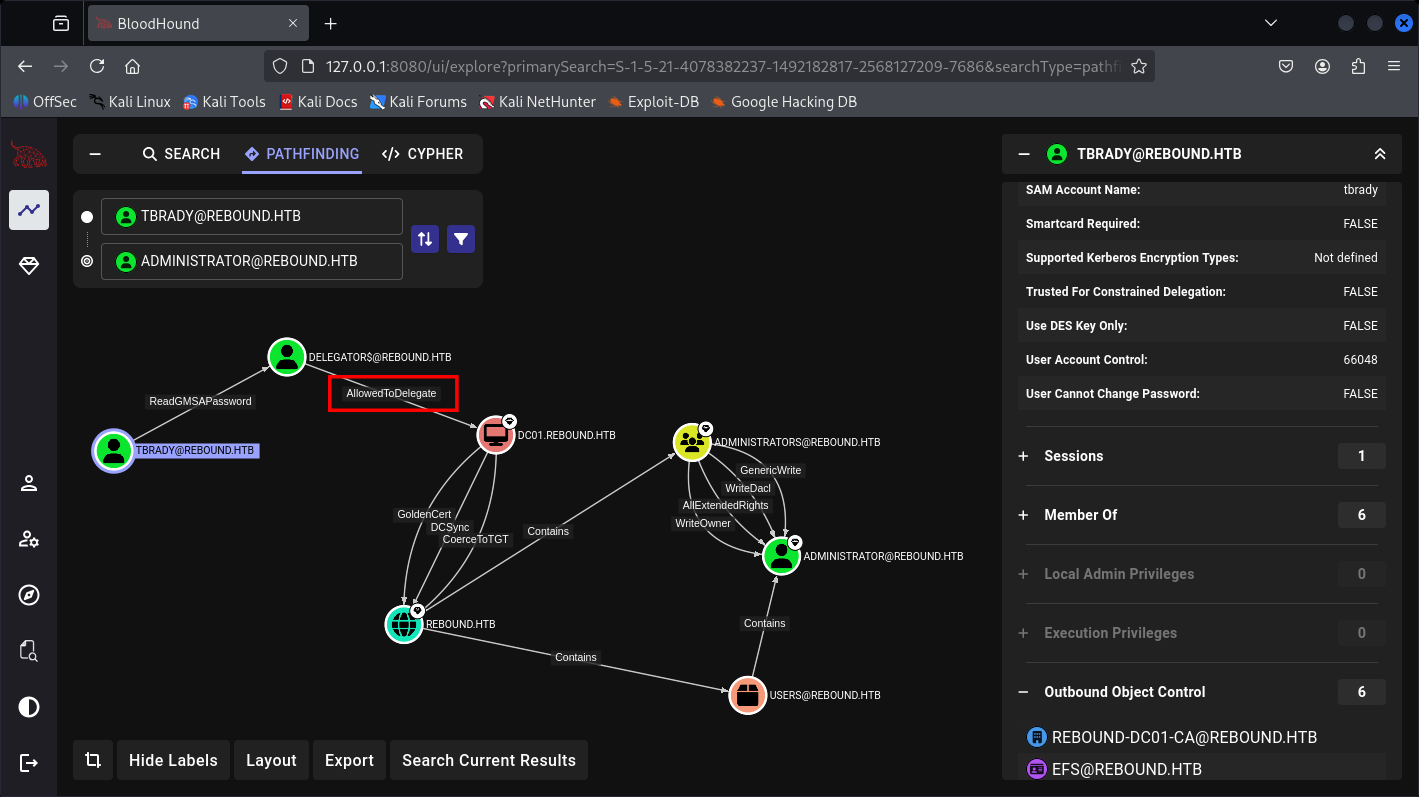This screenshot has width=1419, height=797.
Task: Collapse the search panel with minus
Action: (95, 154)
